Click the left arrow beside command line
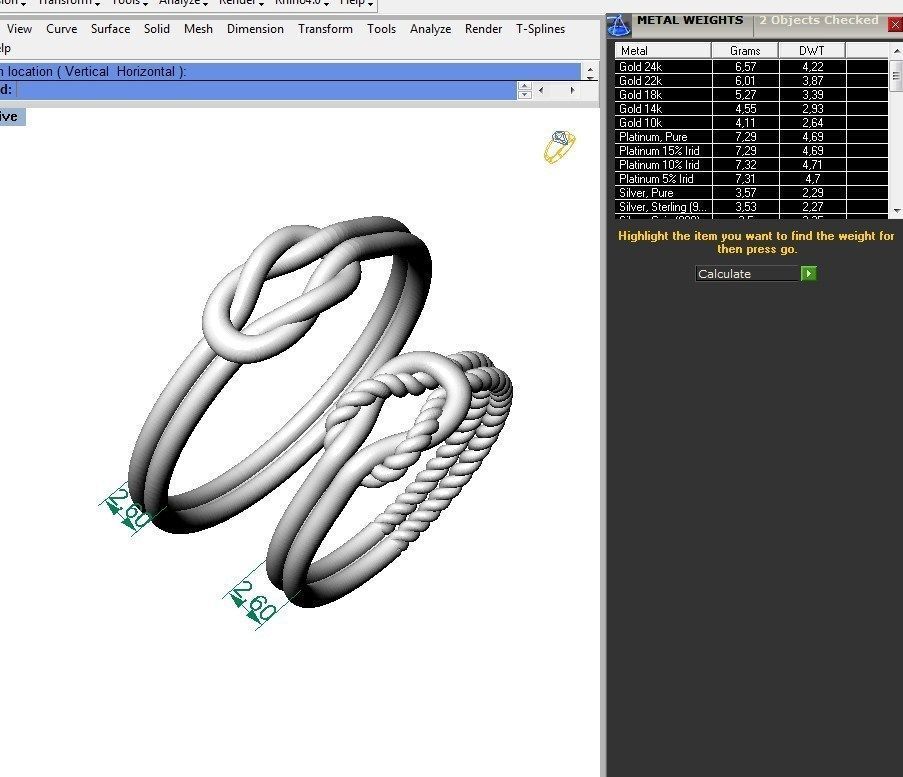The height and width of the screenshot is (777, 903). pyautogui.click(x=541, y=90)
